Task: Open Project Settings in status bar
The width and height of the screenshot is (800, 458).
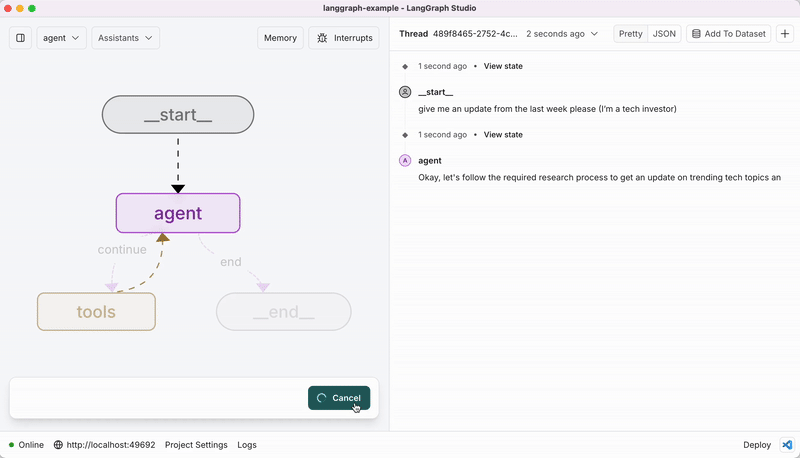Action: coord(196,445)
